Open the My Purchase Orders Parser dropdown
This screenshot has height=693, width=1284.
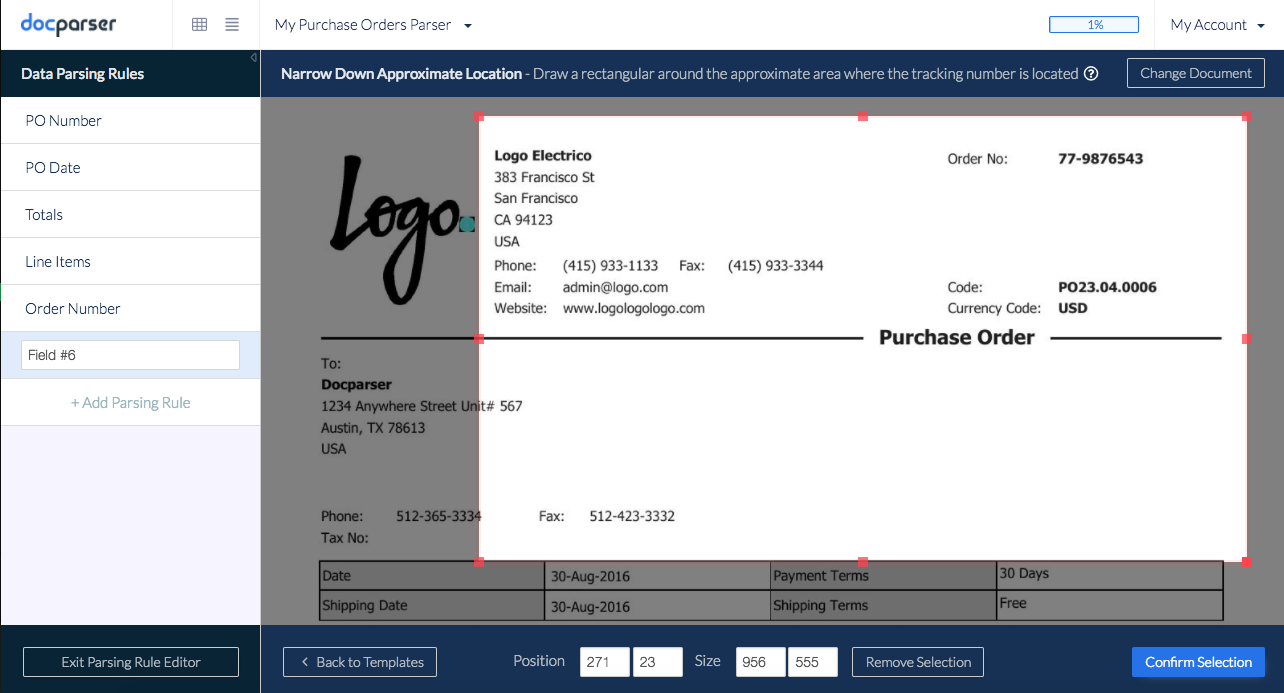[x=373, y=24]
